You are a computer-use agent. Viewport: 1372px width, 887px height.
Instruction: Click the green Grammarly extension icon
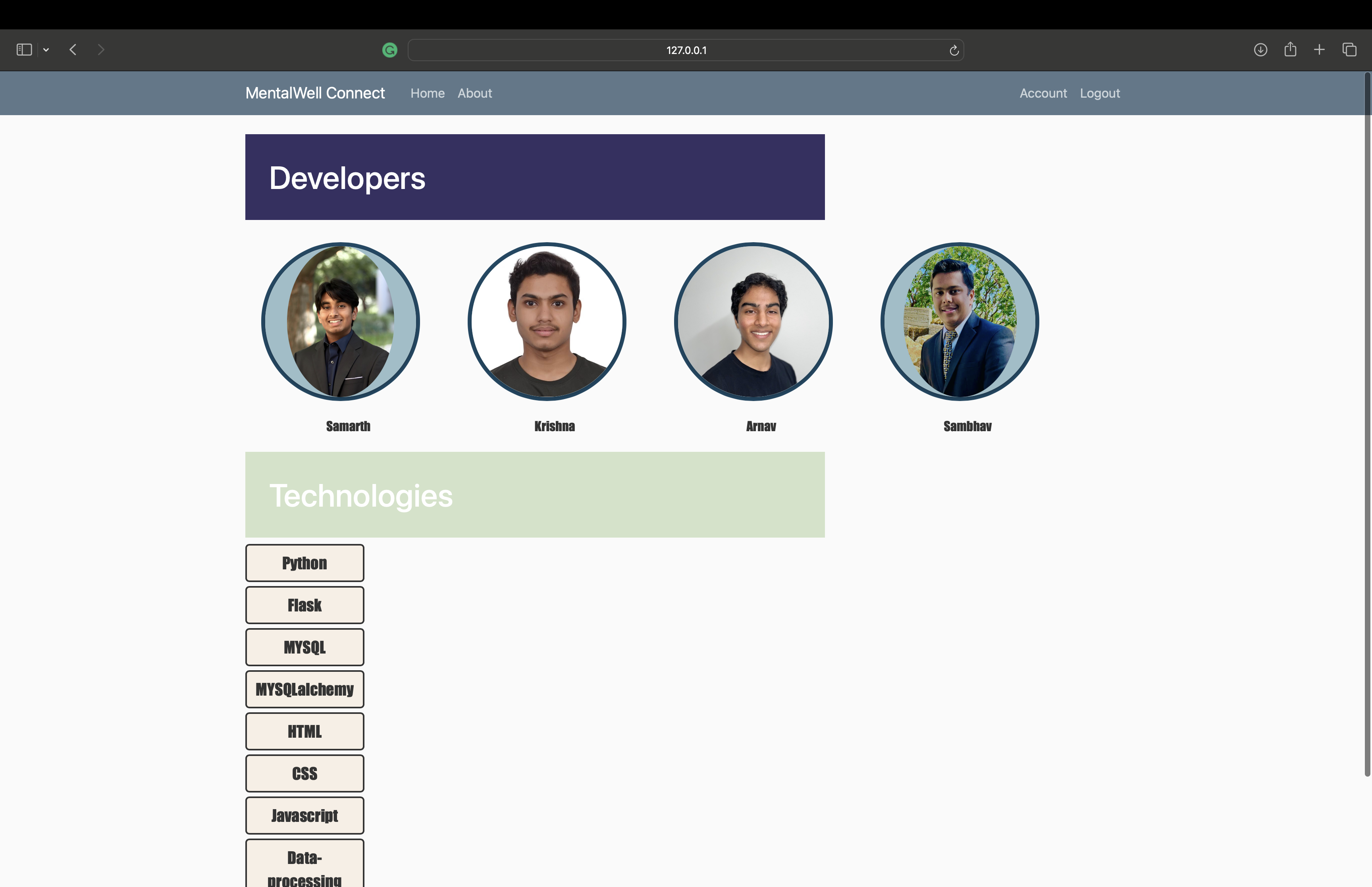(390, 50)
